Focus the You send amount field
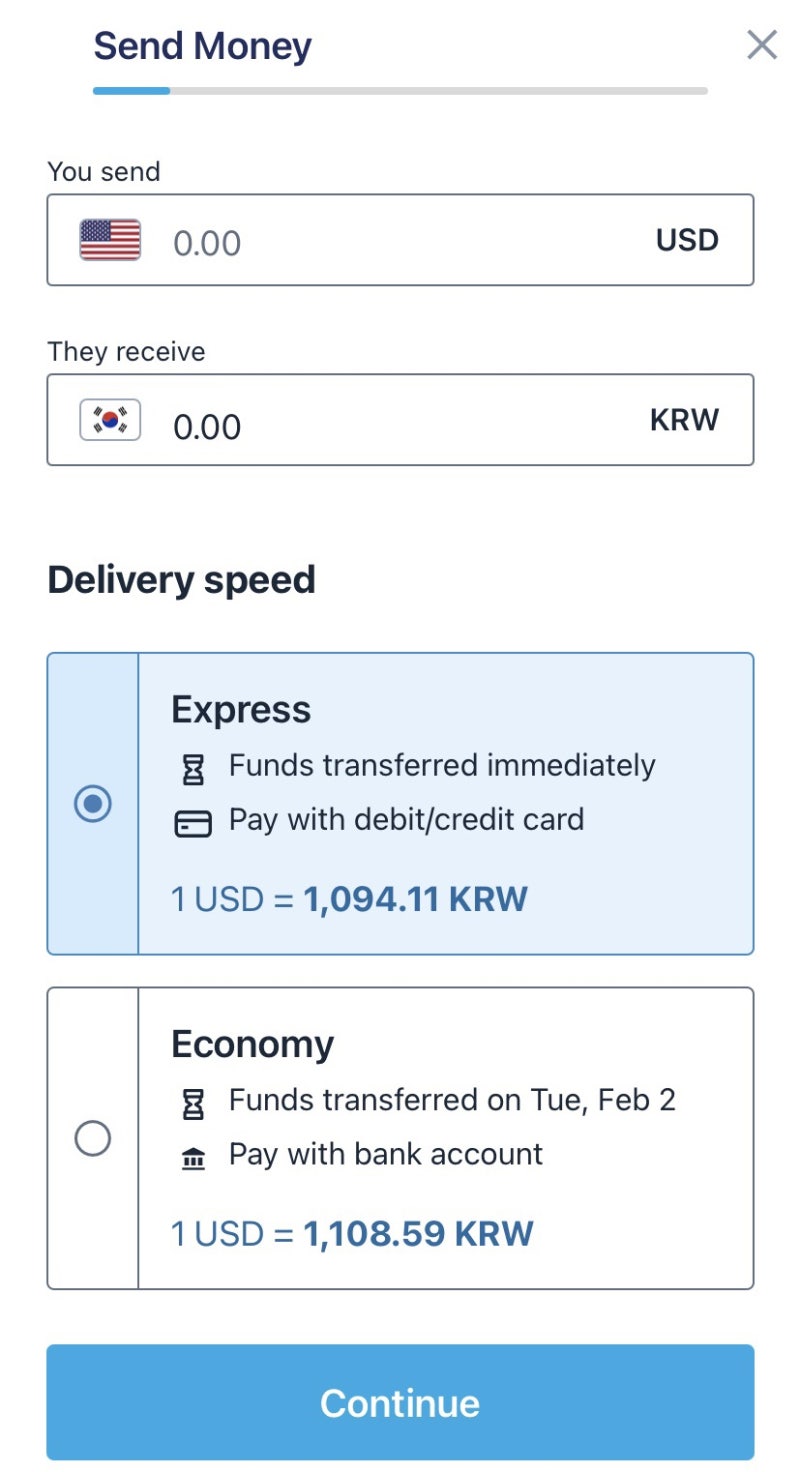This screenshot has height=1472, width=800. point(400,242)
